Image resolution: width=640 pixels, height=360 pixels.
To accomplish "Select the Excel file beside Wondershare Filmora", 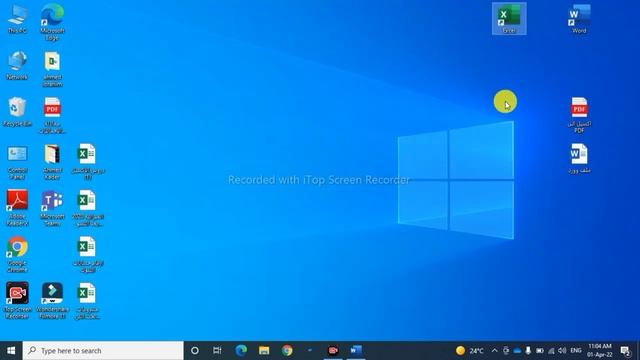I will 87,301.
